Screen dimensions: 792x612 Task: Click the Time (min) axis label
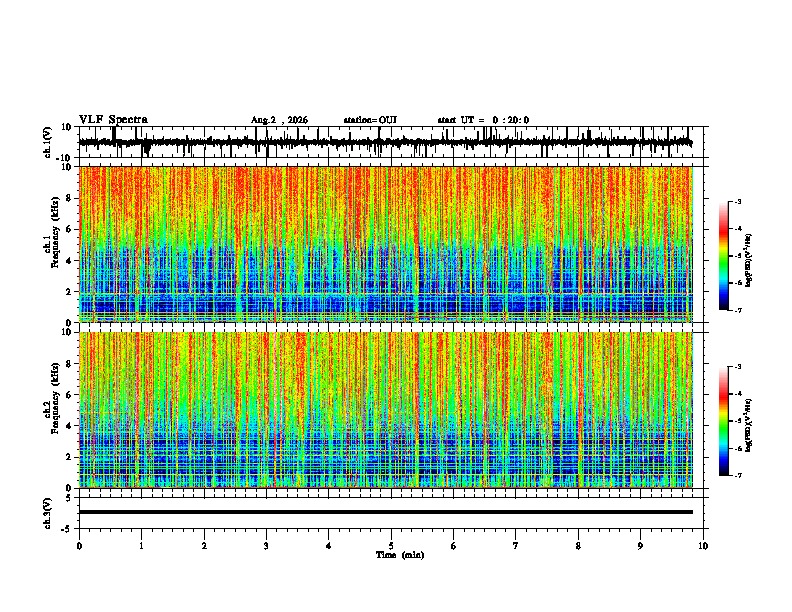(400, 555)
